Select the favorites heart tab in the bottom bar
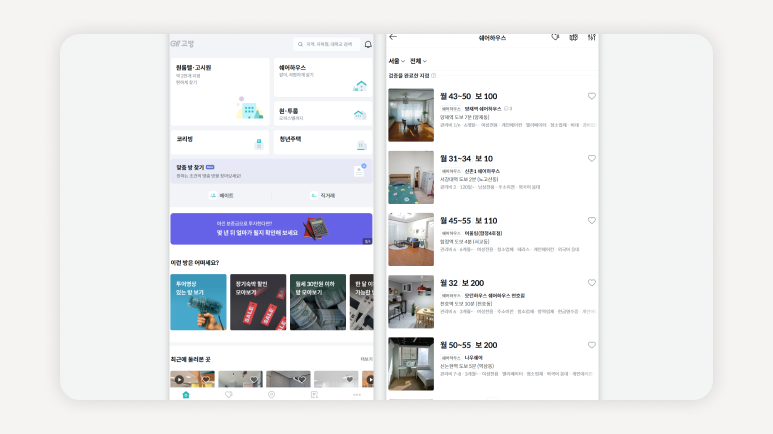The image size is (773, 434). coord(228,395)
